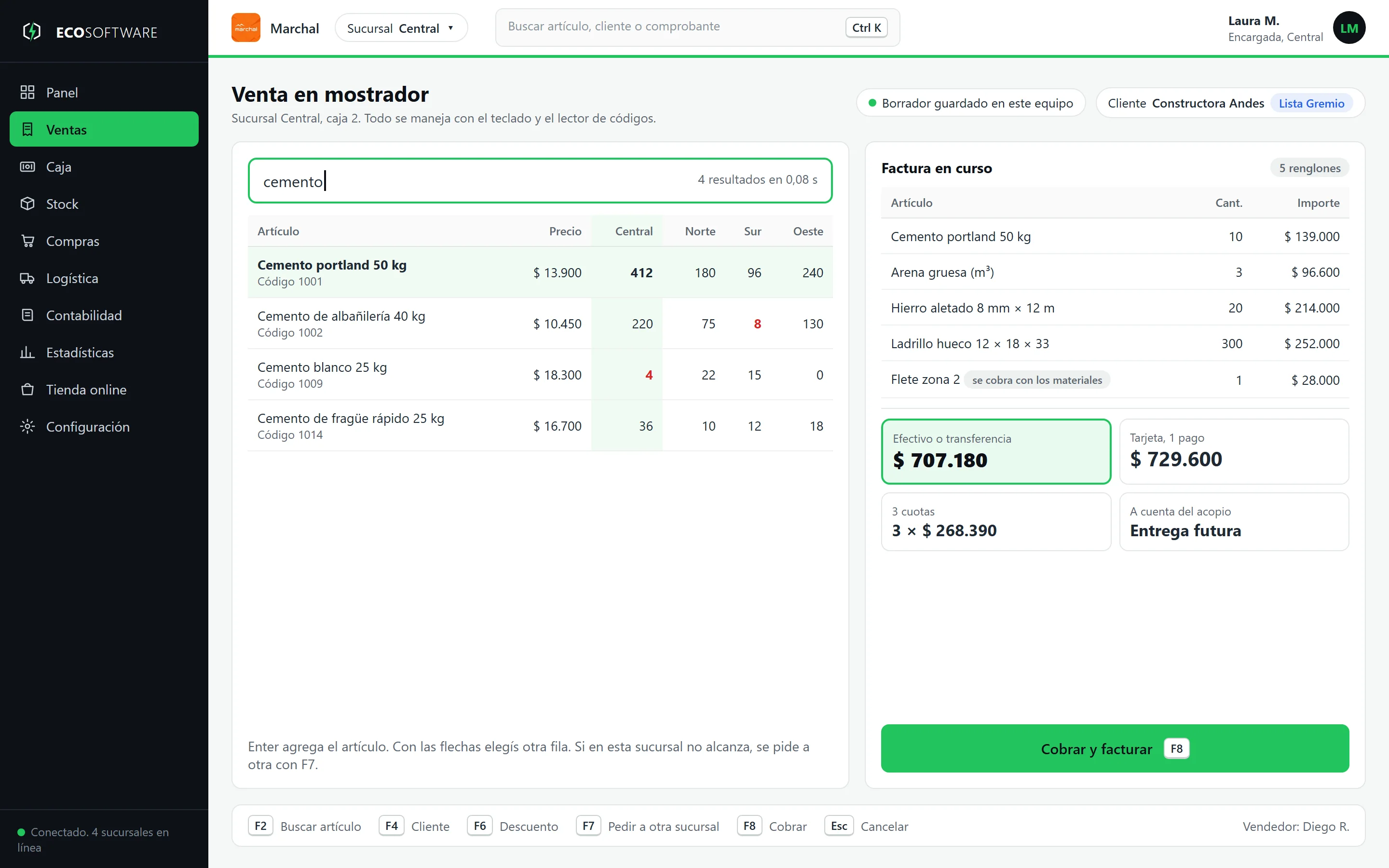Image resolution: width=1389 pixels, height=868 pixels.
Task: Select Cemento blanco 25 kg result
Action: (540, 374)
